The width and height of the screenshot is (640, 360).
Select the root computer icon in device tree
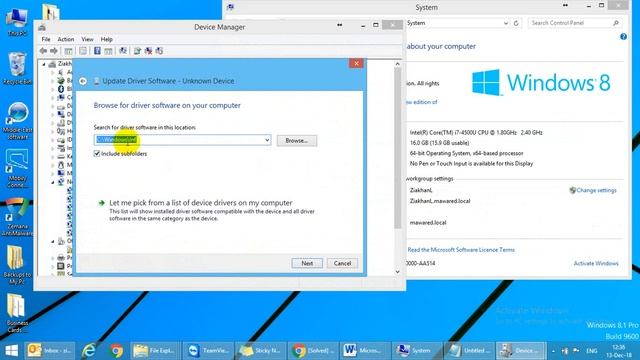pos(52,64)
